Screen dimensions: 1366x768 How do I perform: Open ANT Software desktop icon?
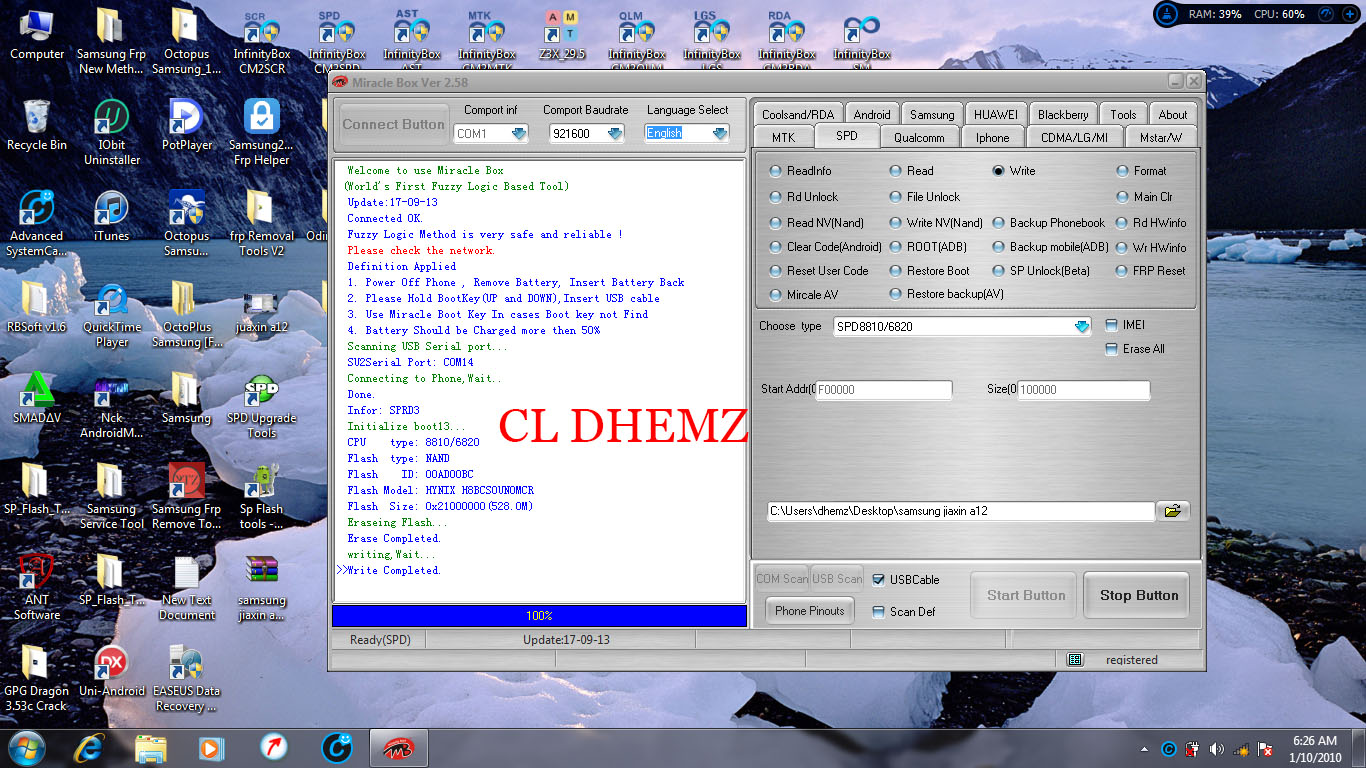click(37, 588)
